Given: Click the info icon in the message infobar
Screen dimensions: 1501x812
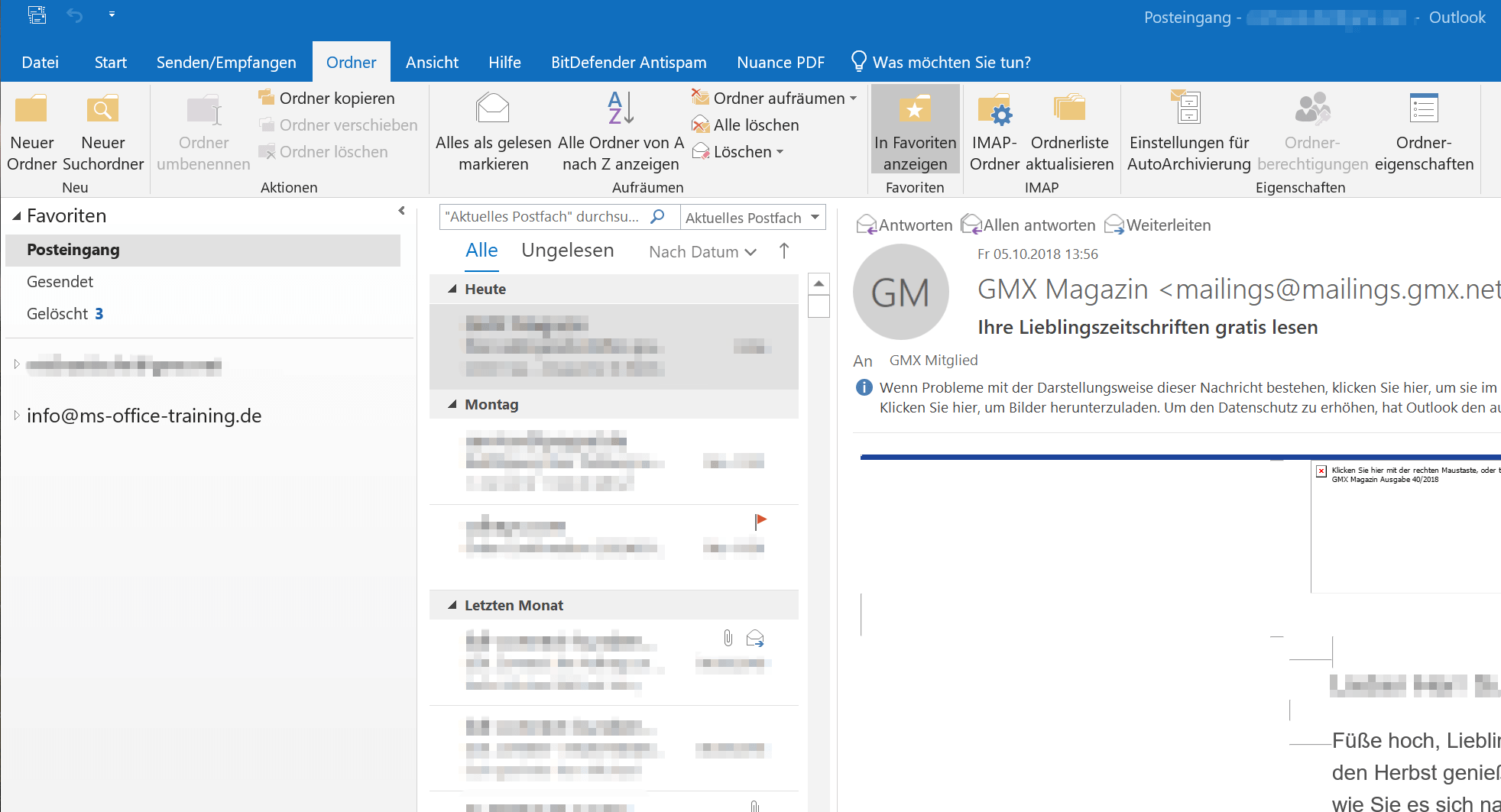Looking at the screenshot, I should tap(864, 387).
